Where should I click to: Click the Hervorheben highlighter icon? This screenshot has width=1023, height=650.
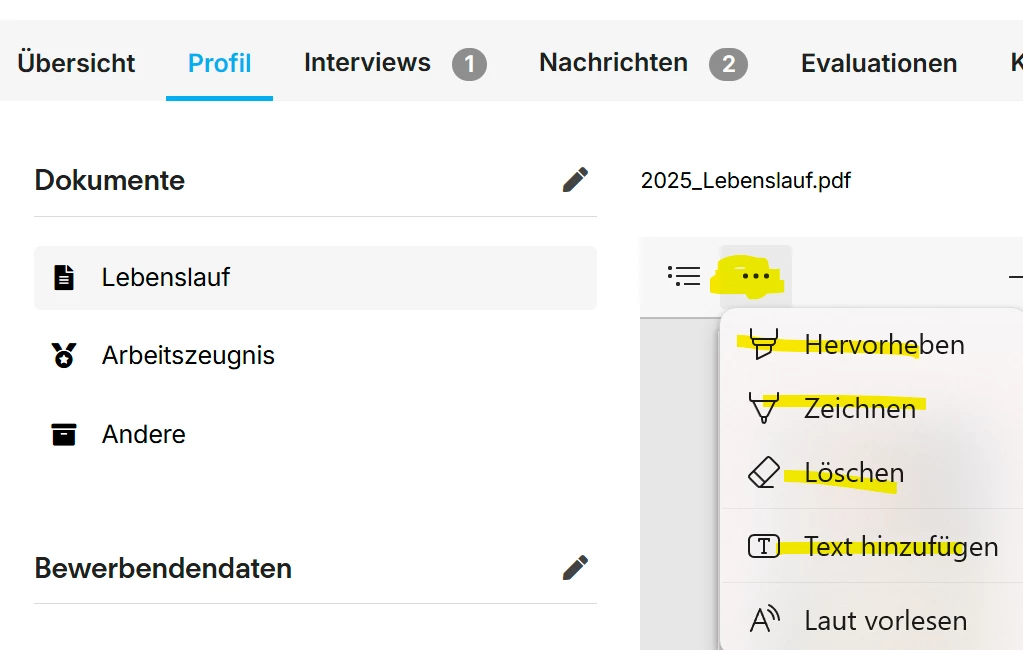tap(764, 345)
